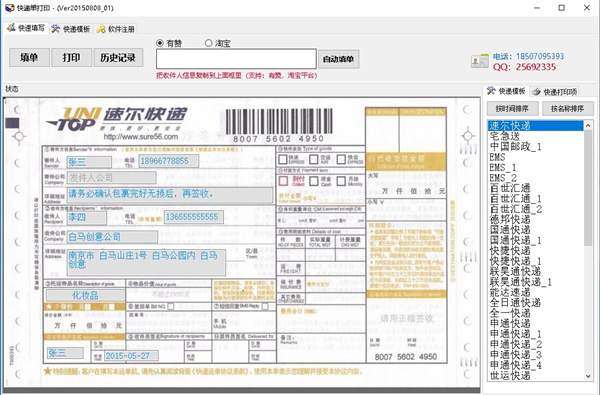Edit the 发件人公司 field

pyautogui.click(x=111, y=177)
